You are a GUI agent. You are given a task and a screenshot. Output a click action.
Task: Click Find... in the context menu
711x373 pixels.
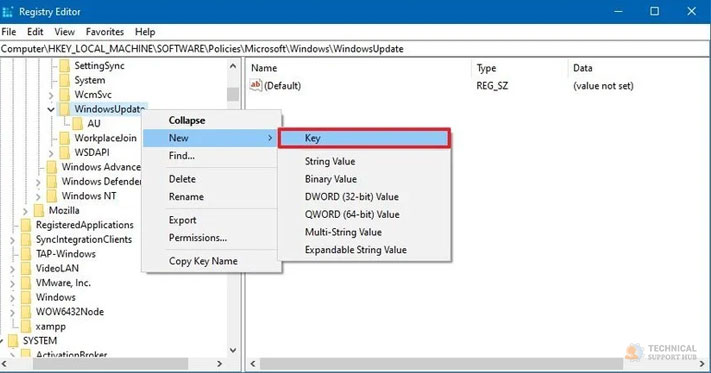coord(211,156)
